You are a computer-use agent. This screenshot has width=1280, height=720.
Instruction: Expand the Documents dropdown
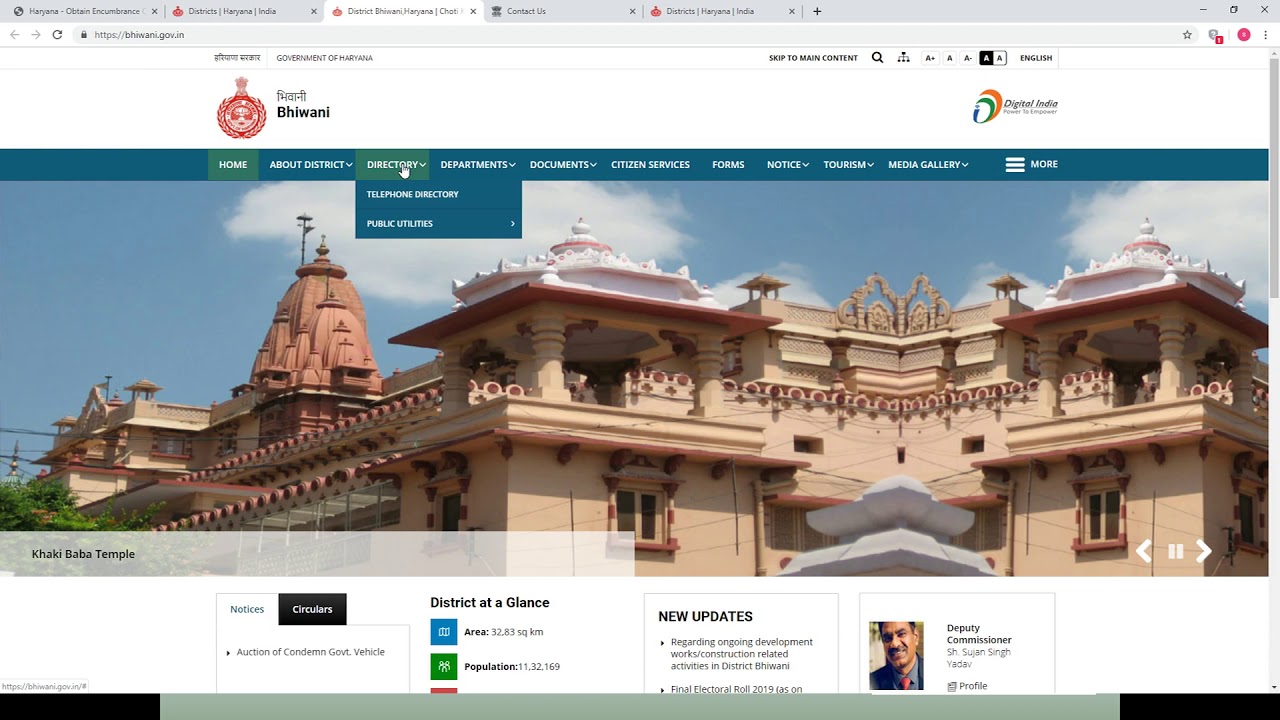click(x=563, y=164)
